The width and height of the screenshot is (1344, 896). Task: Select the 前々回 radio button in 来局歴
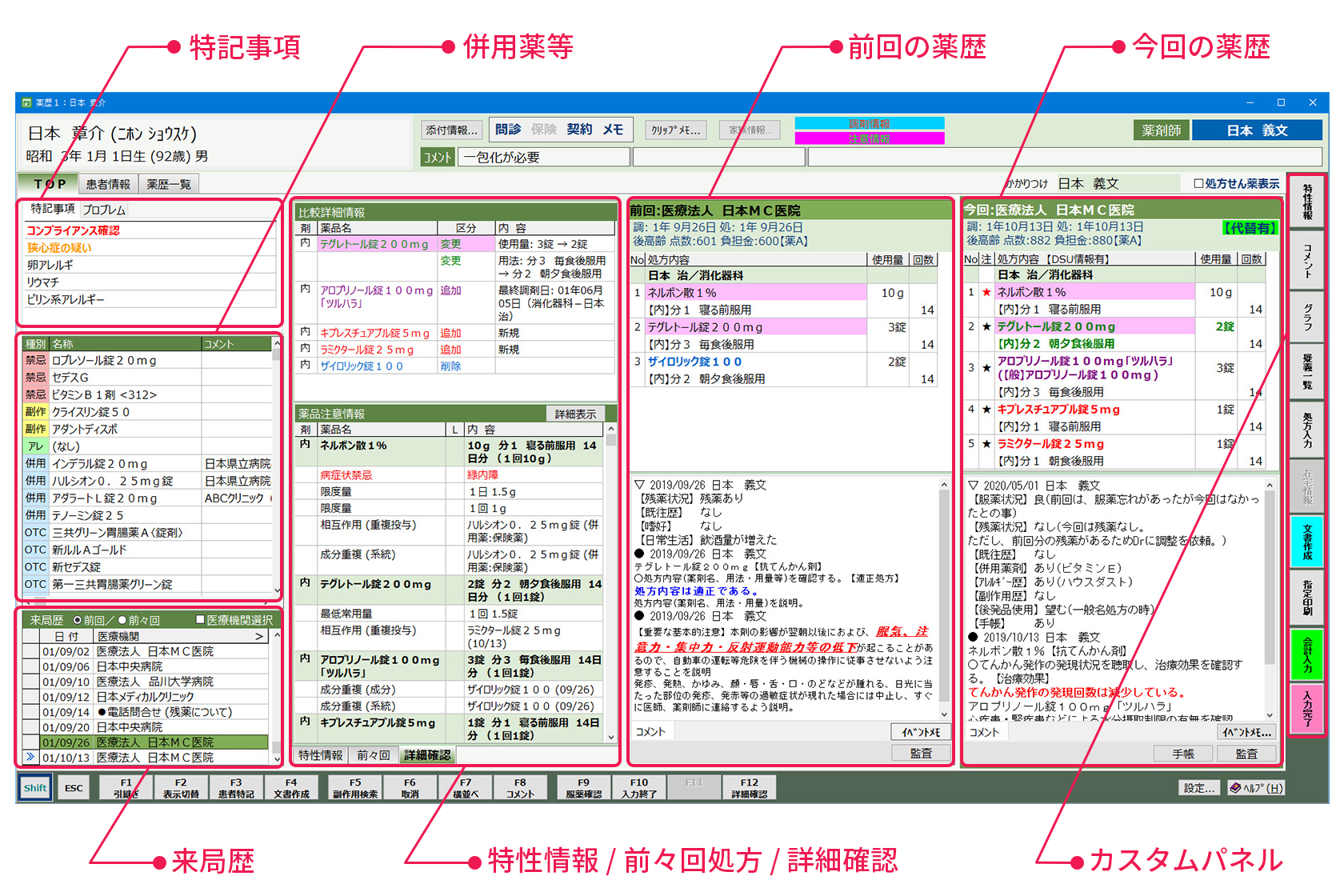(x=122, y=620)
